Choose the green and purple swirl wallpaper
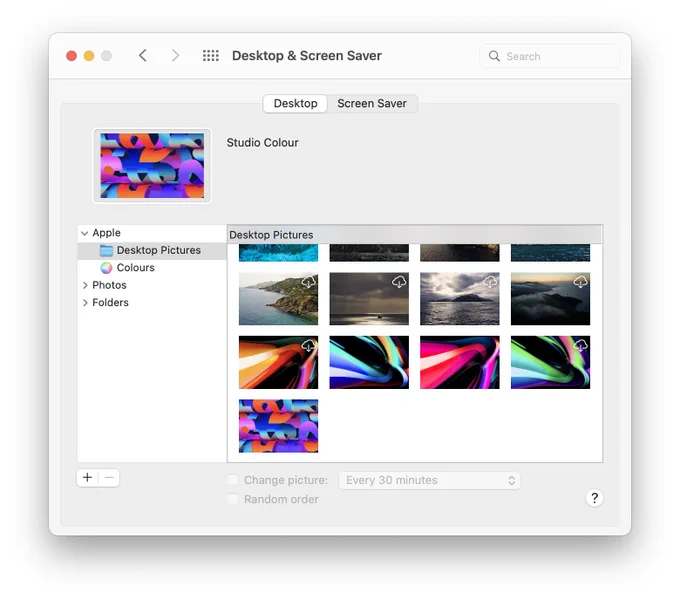 pos(550,362)
